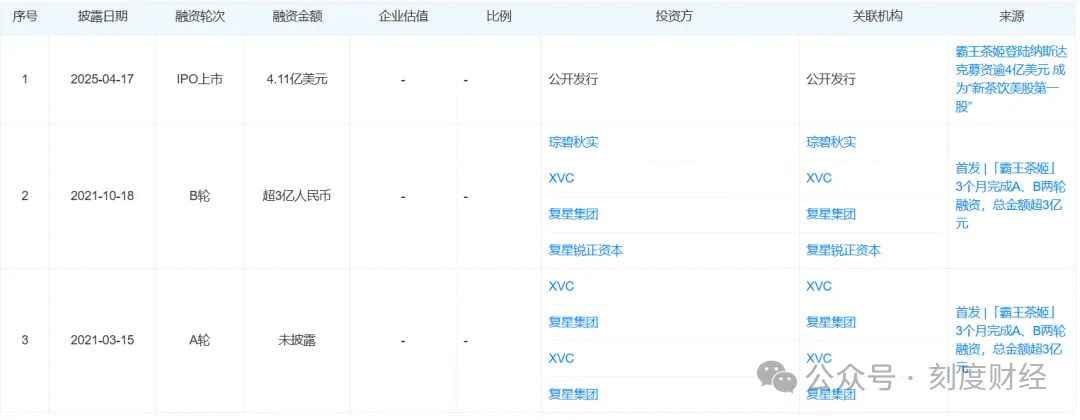The height and width of the screenshot is (420, 1080).
Task: Select the 4.11亿美元 amount cell
Action: [x=298, y=79]
